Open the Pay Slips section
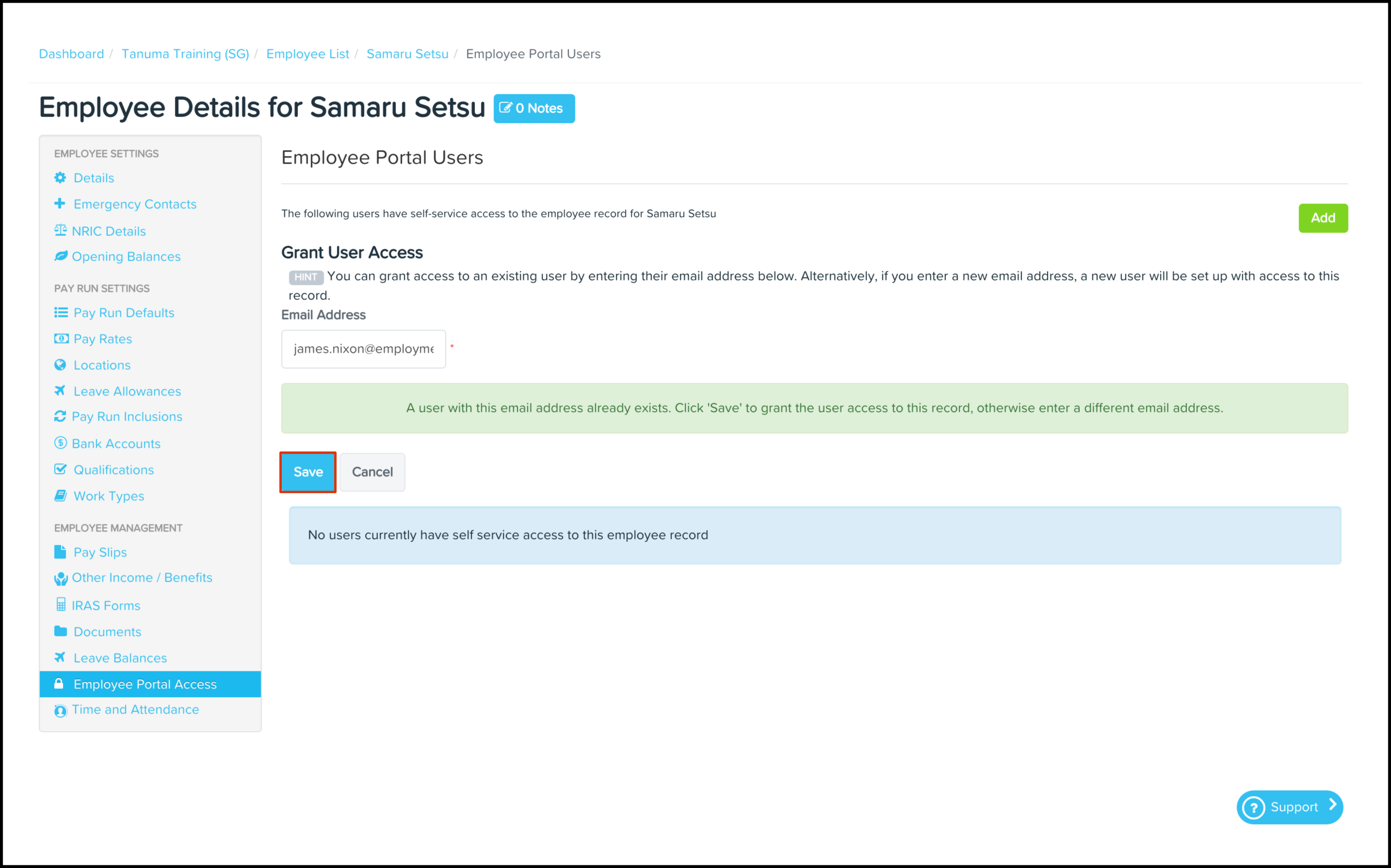Viewport: 1391px width, 868px height. [100, 552]
